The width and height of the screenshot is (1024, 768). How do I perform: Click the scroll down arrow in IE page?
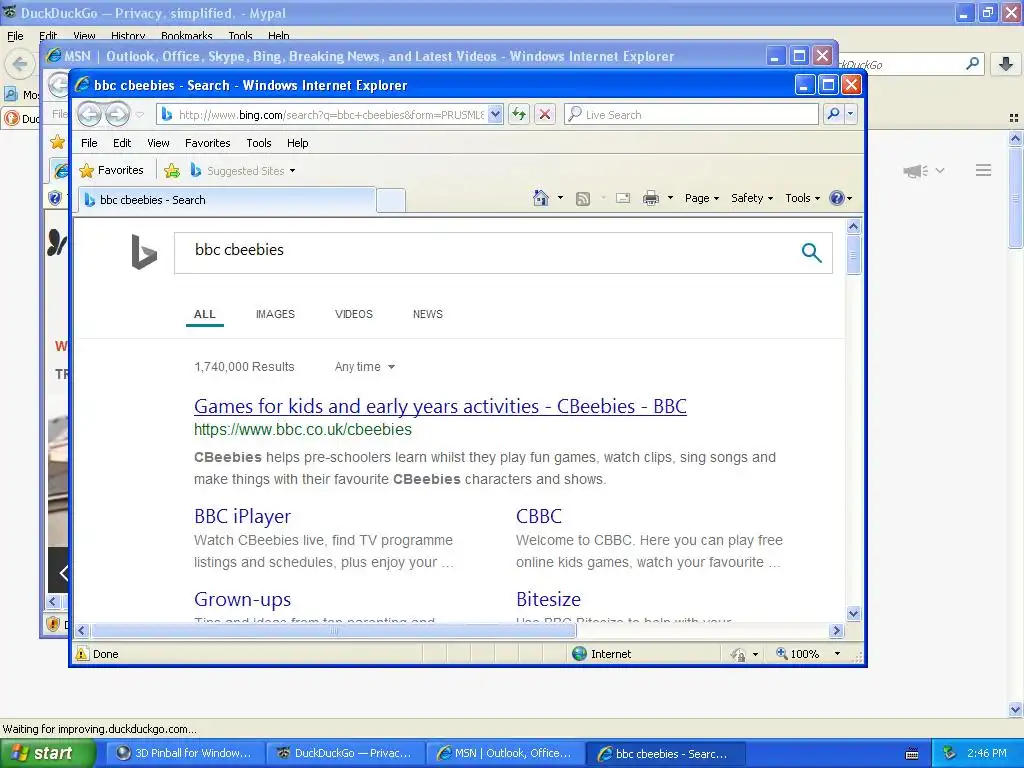click(x=853, y=613)
